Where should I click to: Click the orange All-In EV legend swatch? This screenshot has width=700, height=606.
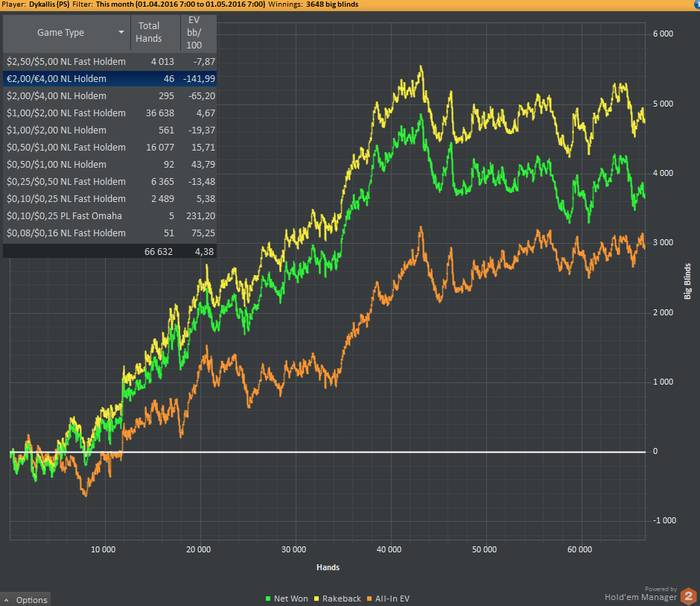(369, 599)
